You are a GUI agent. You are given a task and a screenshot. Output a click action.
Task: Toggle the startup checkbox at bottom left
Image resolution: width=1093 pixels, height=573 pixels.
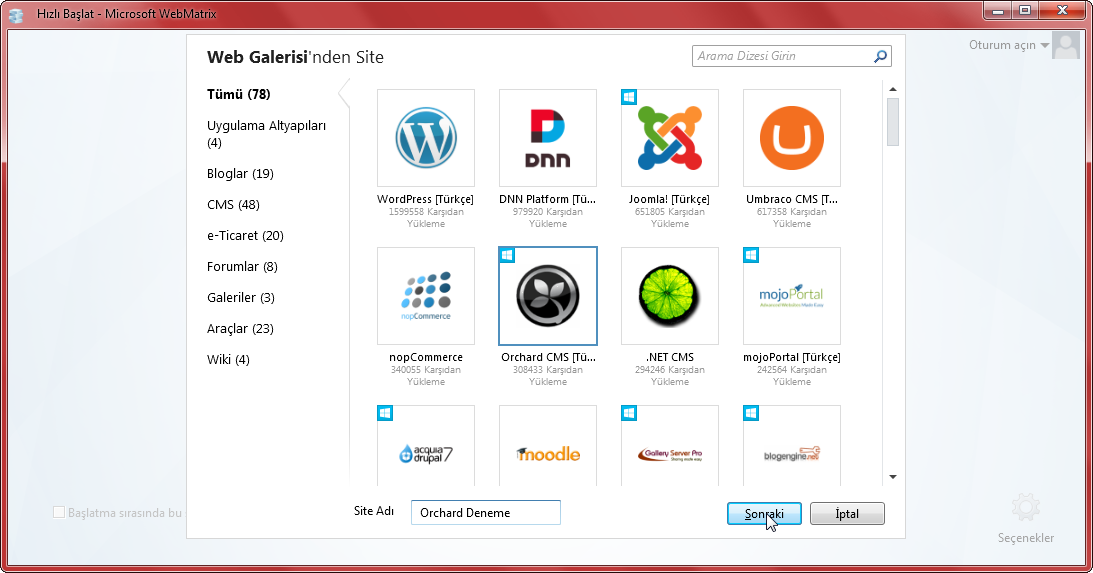click(59, 513)
